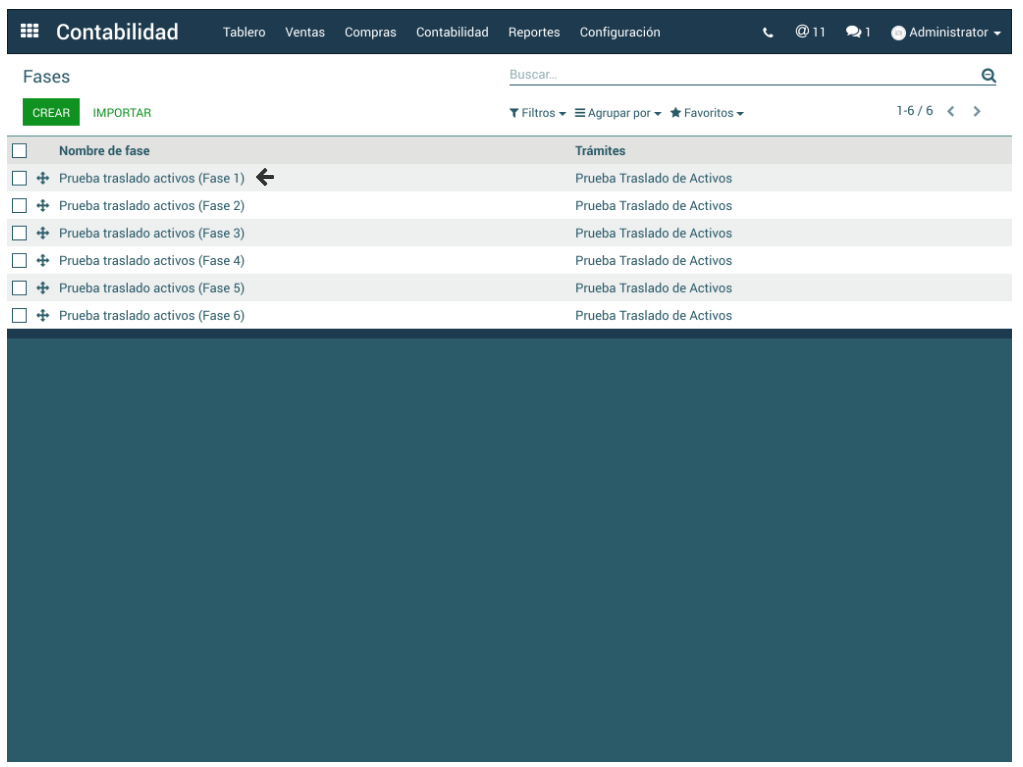Open the Configuración menu
This screenshot has height=767, width=1023.
(620, 33)
